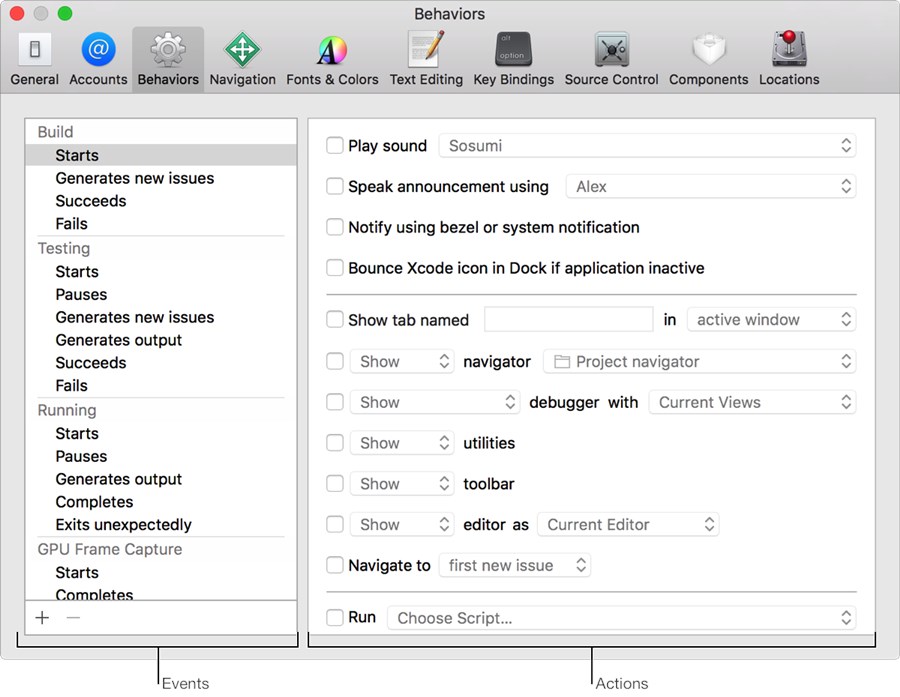Open Navigation preferences icon

point(242,49)
